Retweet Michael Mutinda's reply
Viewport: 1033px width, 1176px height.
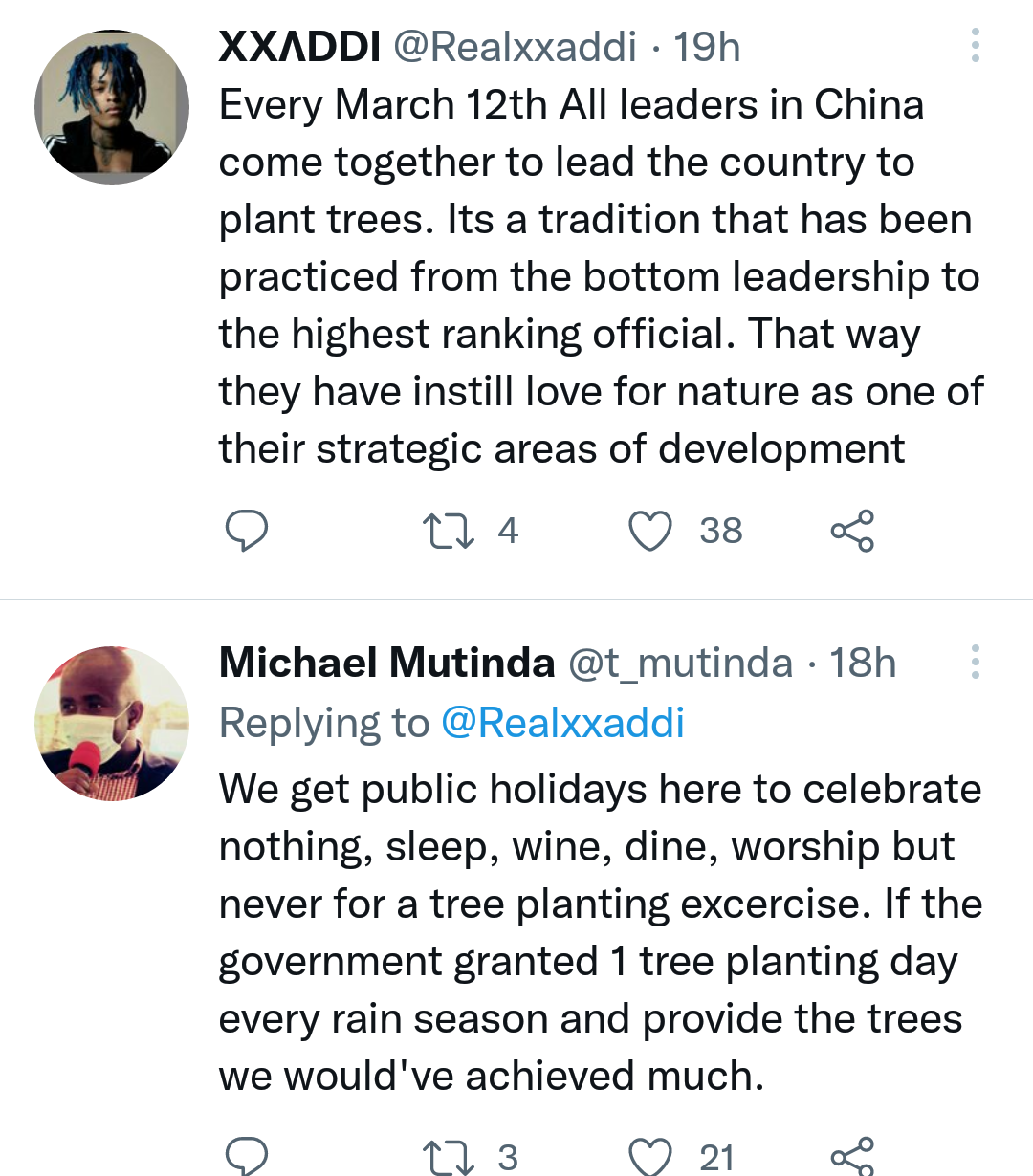[449, 1156]
